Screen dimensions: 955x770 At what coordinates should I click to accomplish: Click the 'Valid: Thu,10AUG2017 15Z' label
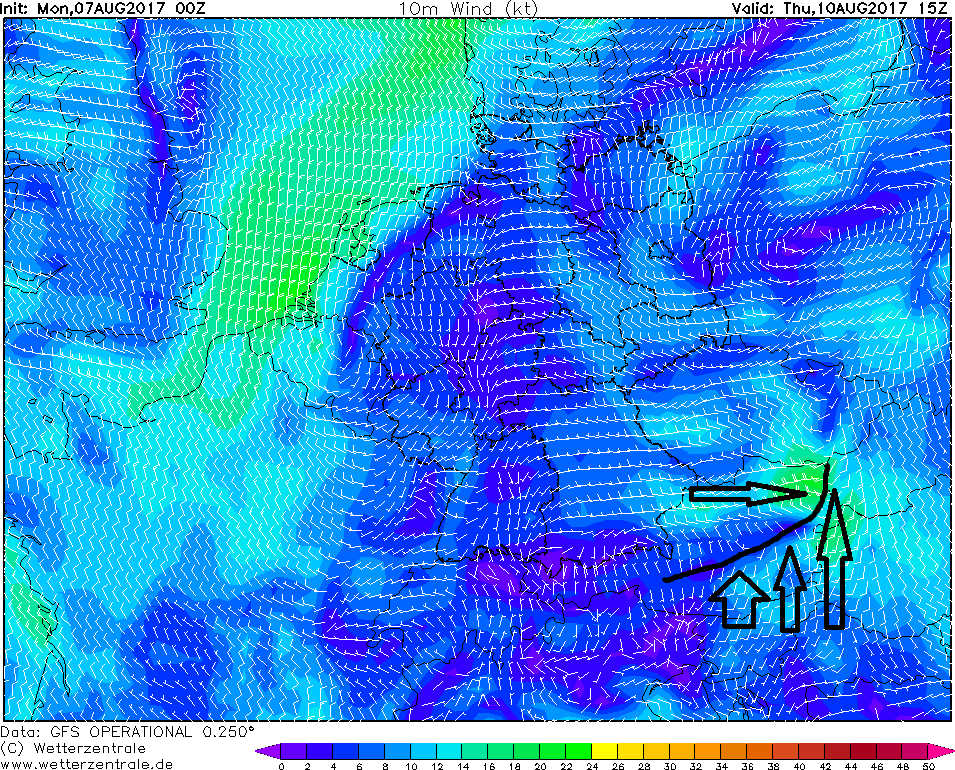pos(839,9)
